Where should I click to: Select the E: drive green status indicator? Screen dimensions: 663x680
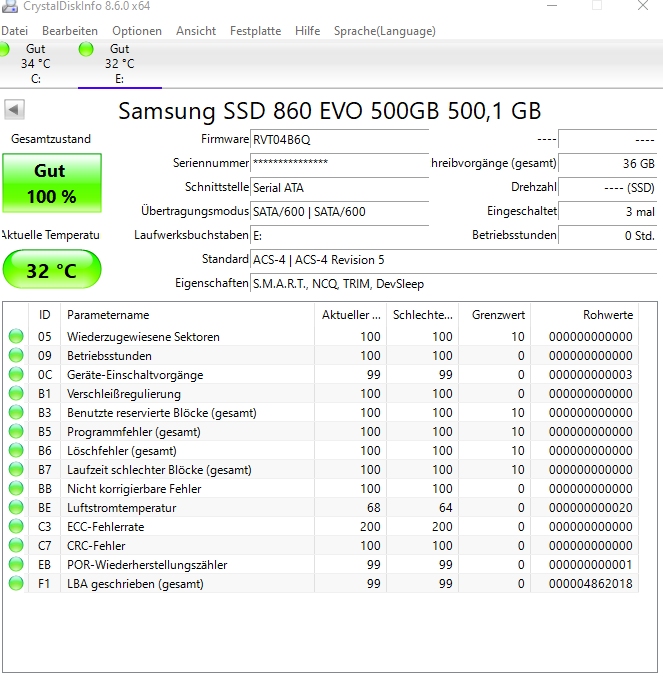click(x=86, y=49)
